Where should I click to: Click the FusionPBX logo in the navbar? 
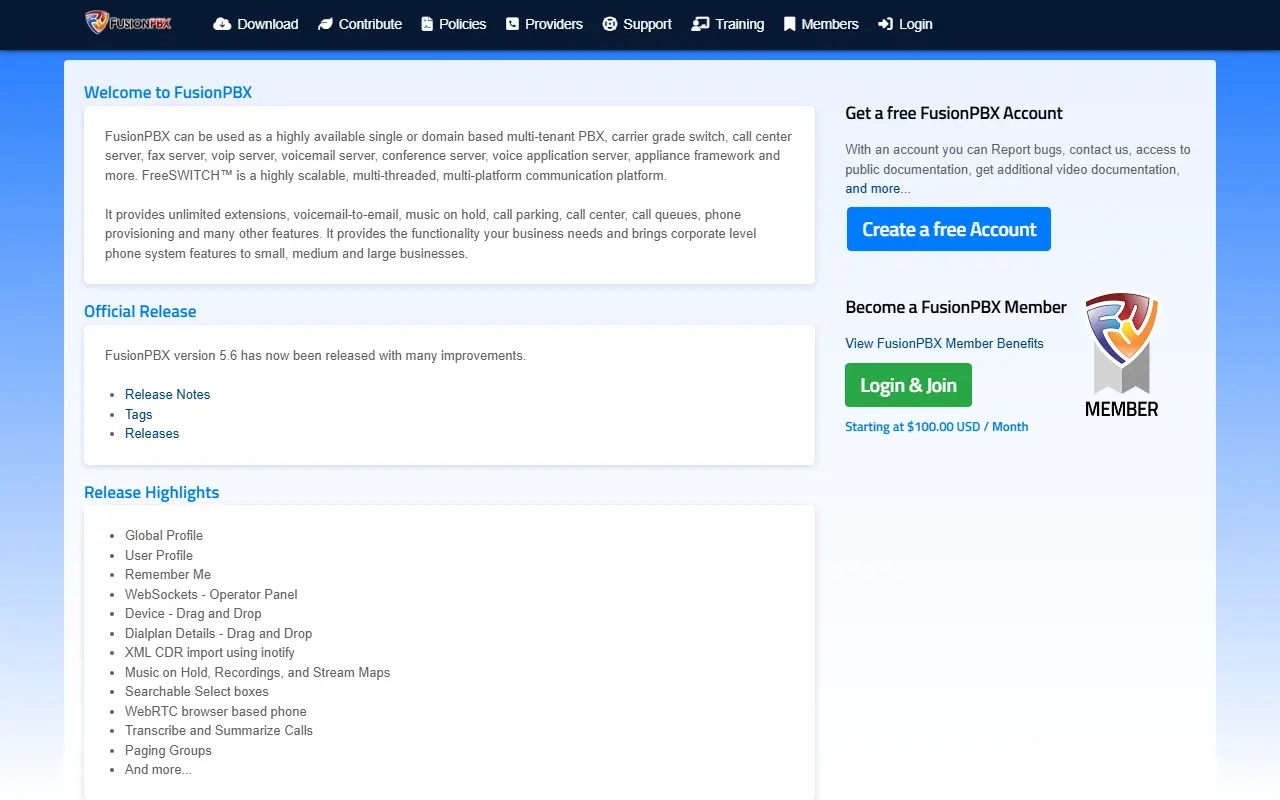[x=128, y=23]
